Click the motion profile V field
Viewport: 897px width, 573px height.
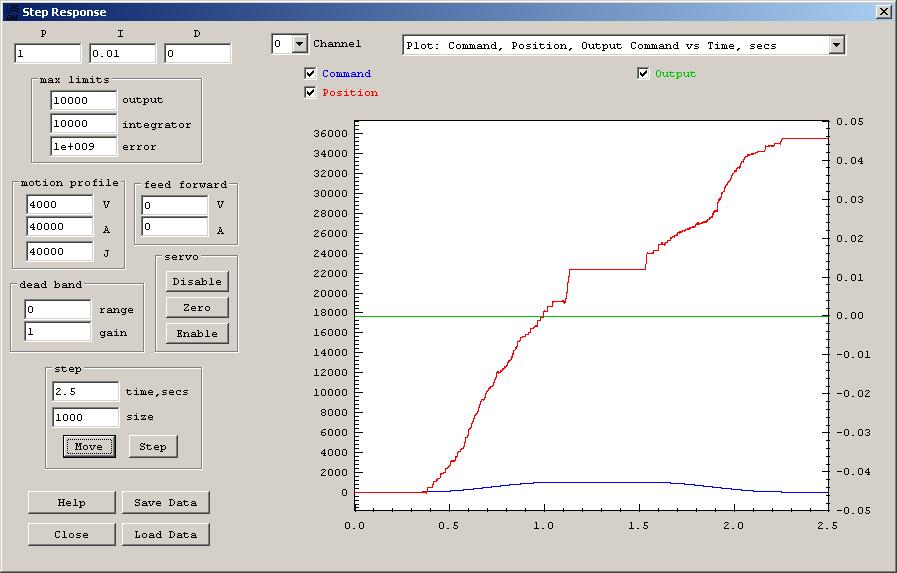(x=59, y=204)
